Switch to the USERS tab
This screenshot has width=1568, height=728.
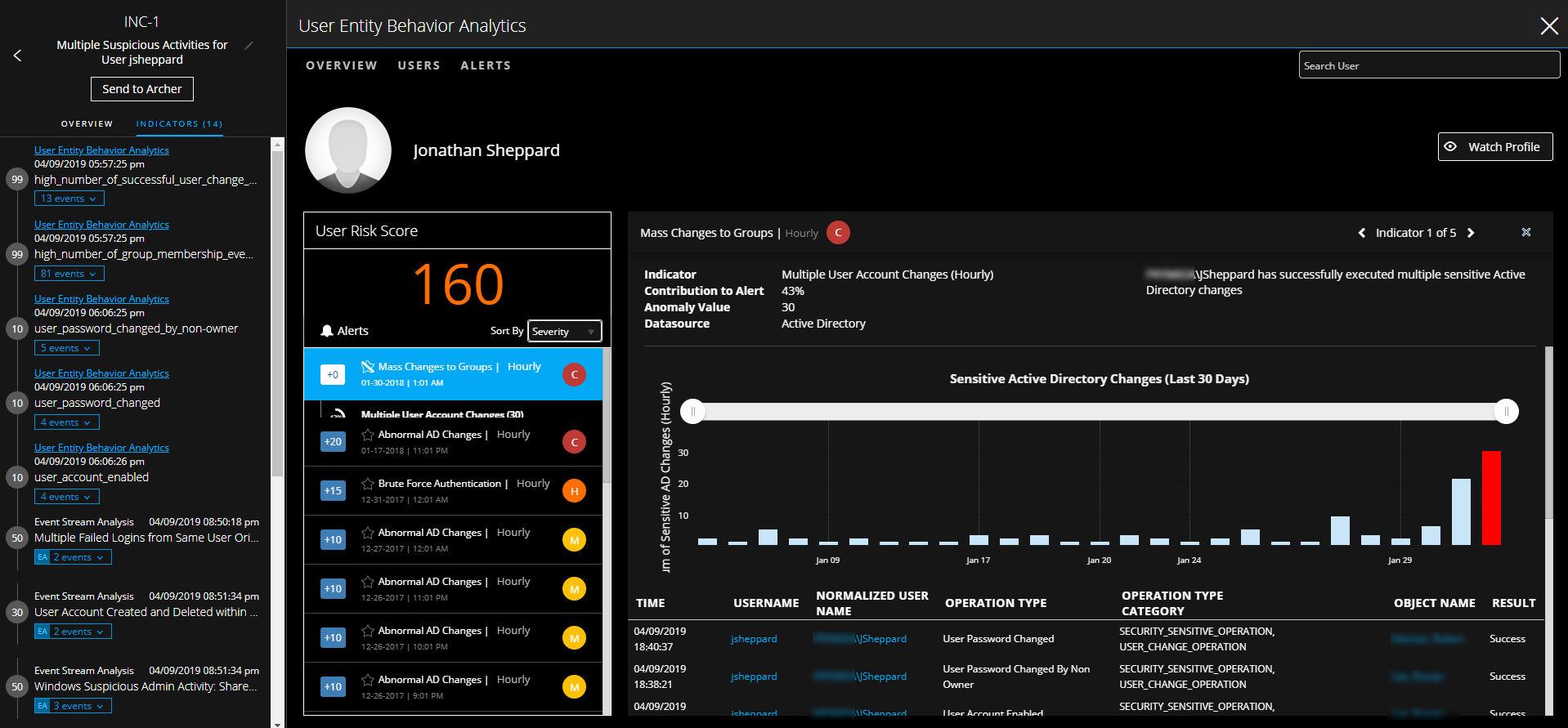(x=419, y=65)
